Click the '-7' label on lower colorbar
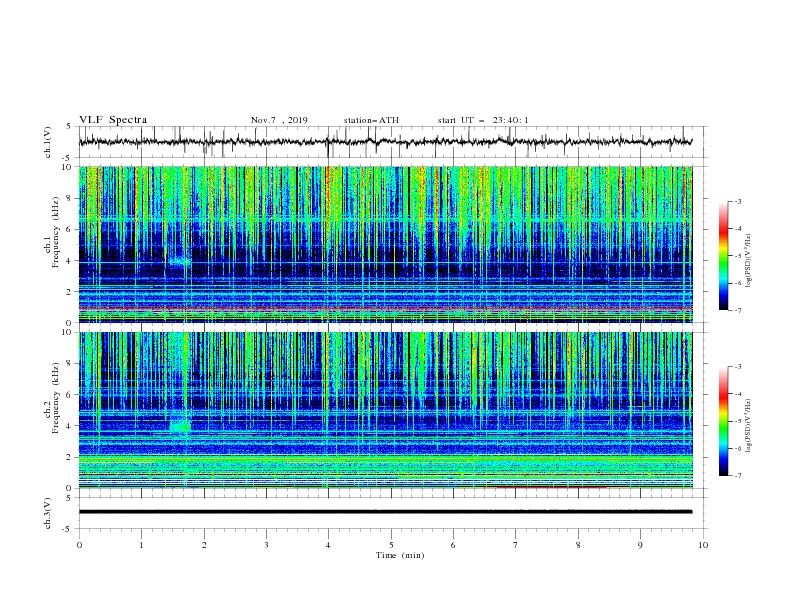 click(x=737, y=475)
